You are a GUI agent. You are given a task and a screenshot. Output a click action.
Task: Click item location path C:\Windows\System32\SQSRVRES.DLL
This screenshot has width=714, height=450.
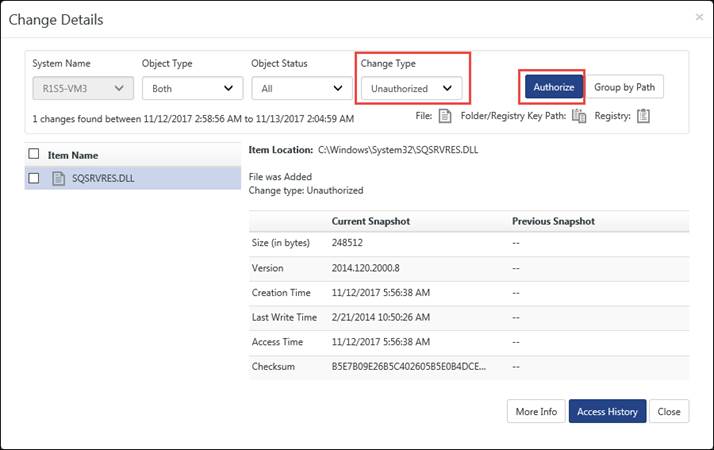(398, 150)
